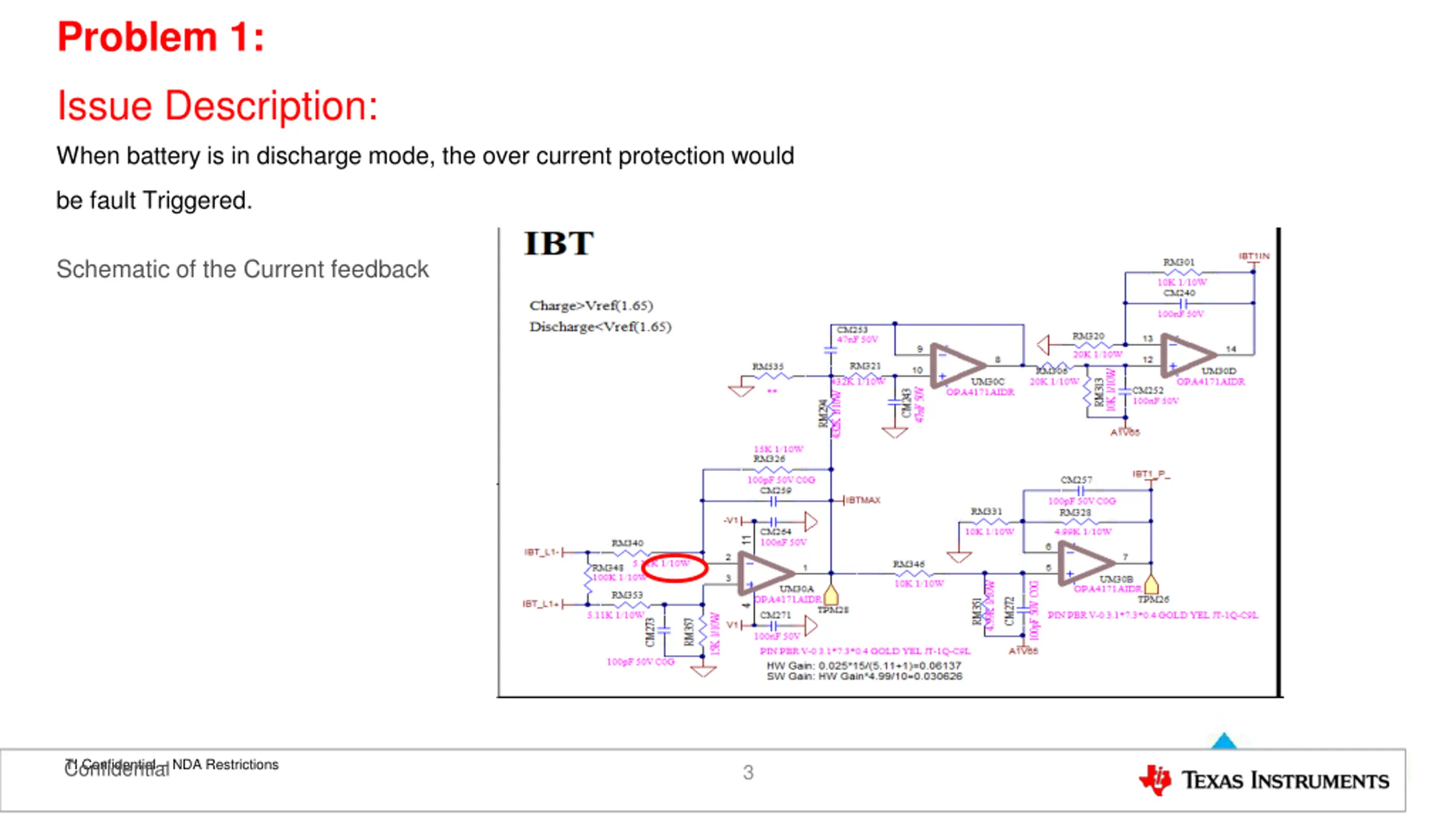Click the blue triangle above footer
The image size is (1456, 819).
pos(1224,741)
